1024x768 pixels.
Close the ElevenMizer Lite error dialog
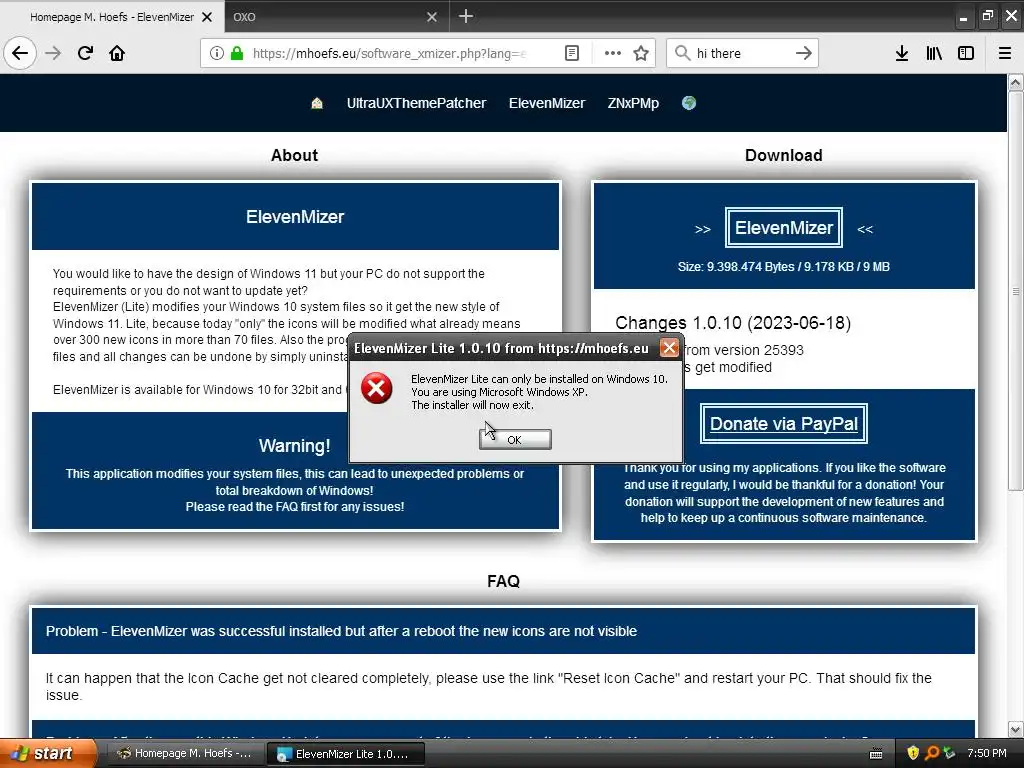669,347
